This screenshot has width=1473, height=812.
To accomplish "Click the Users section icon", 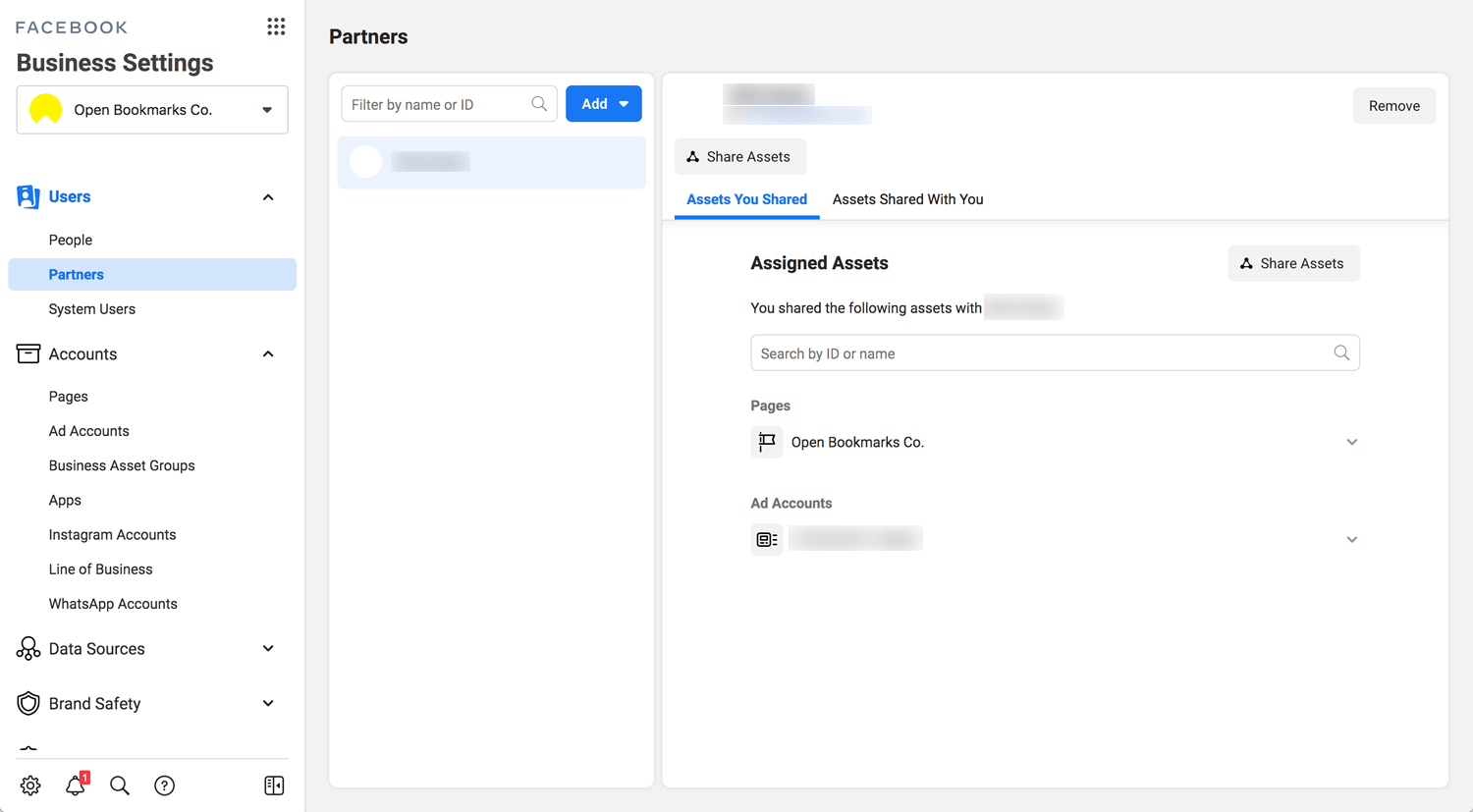I will [27, 196].
